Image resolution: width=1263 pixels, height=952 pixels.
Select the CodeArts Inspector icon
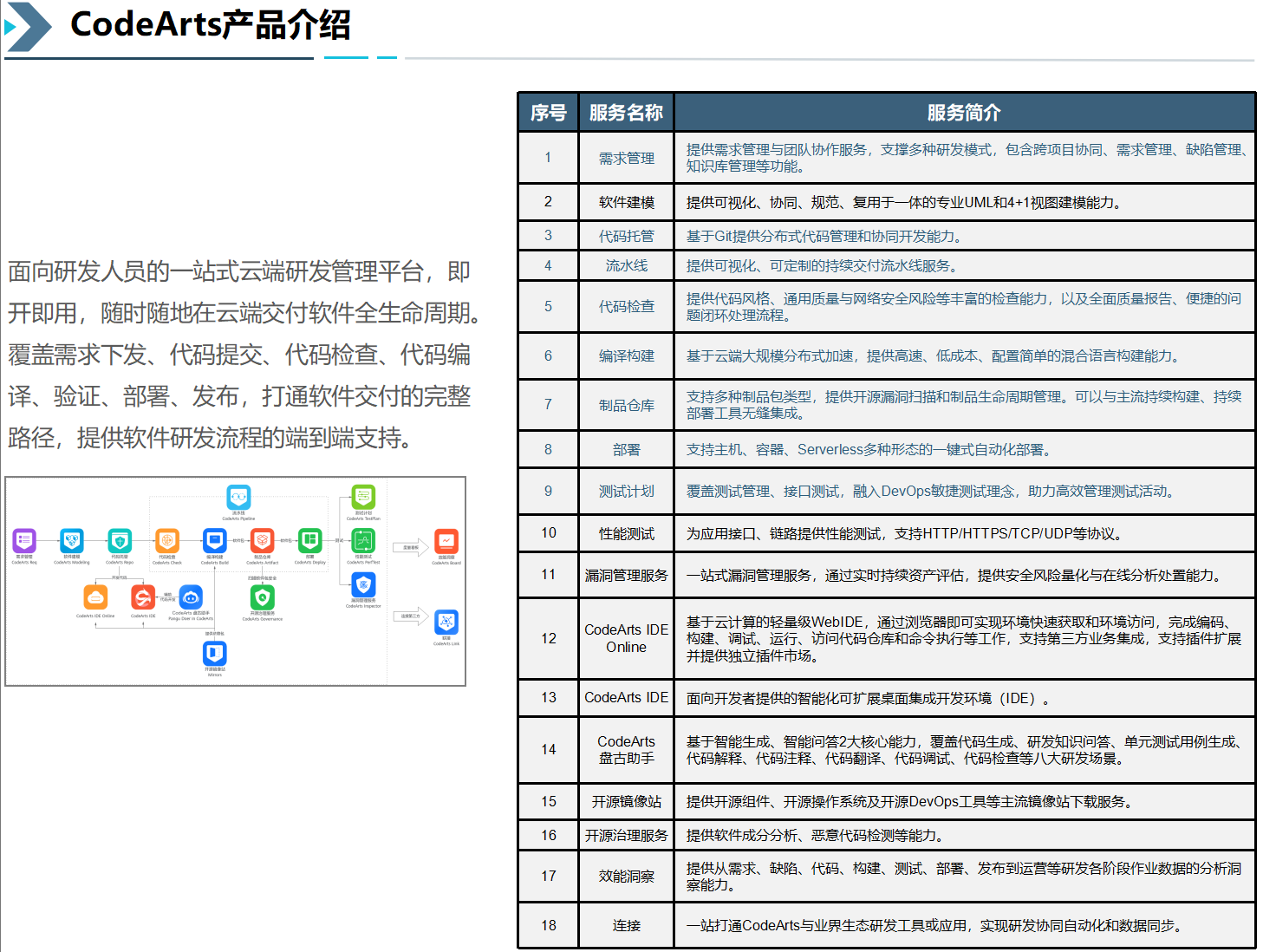pyautogui.click(x=363, y=585)
